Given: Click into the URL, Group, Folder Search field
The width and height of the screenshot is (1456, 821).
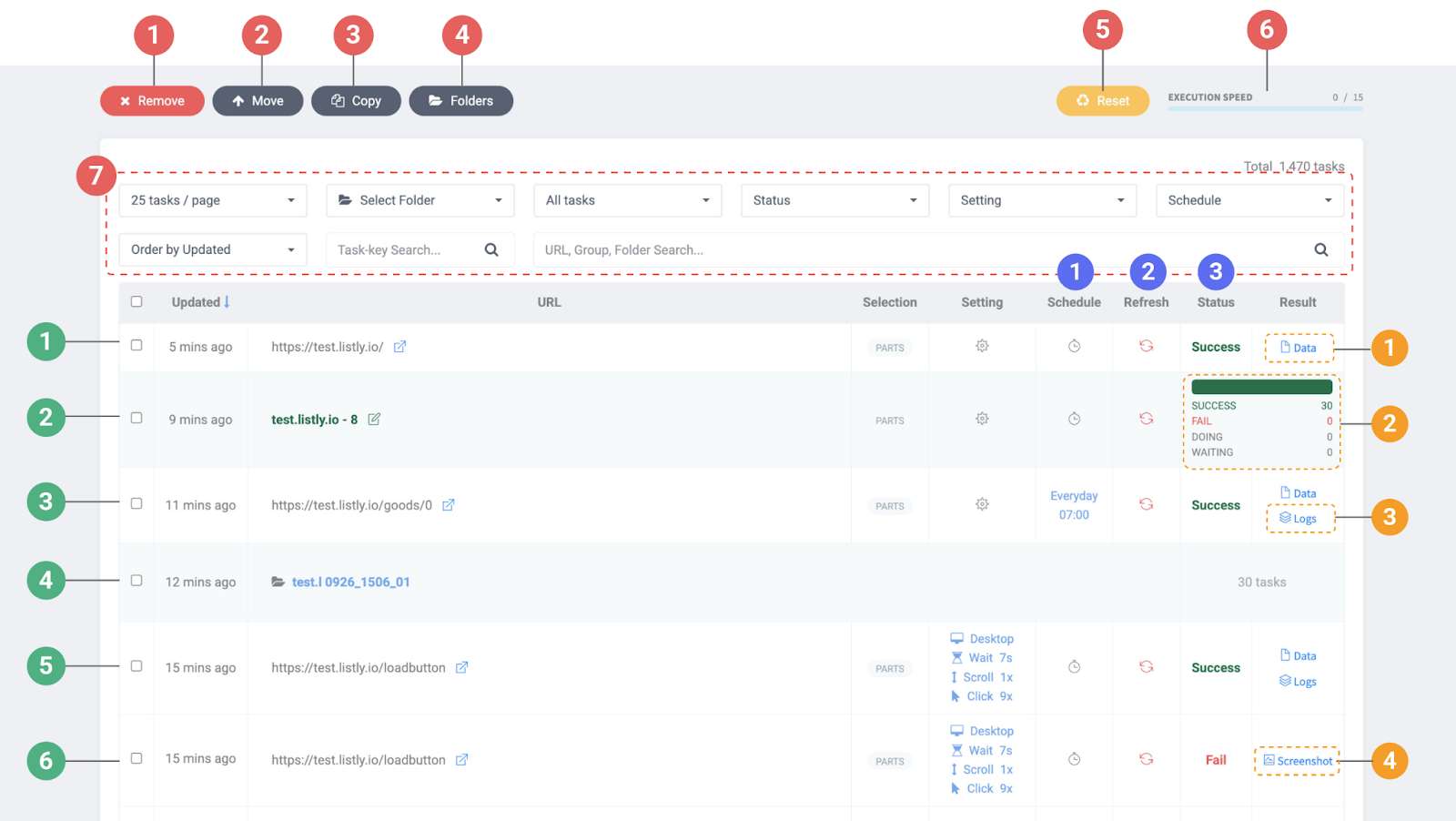Looking at the screenshot, I should tap(919, 249).
